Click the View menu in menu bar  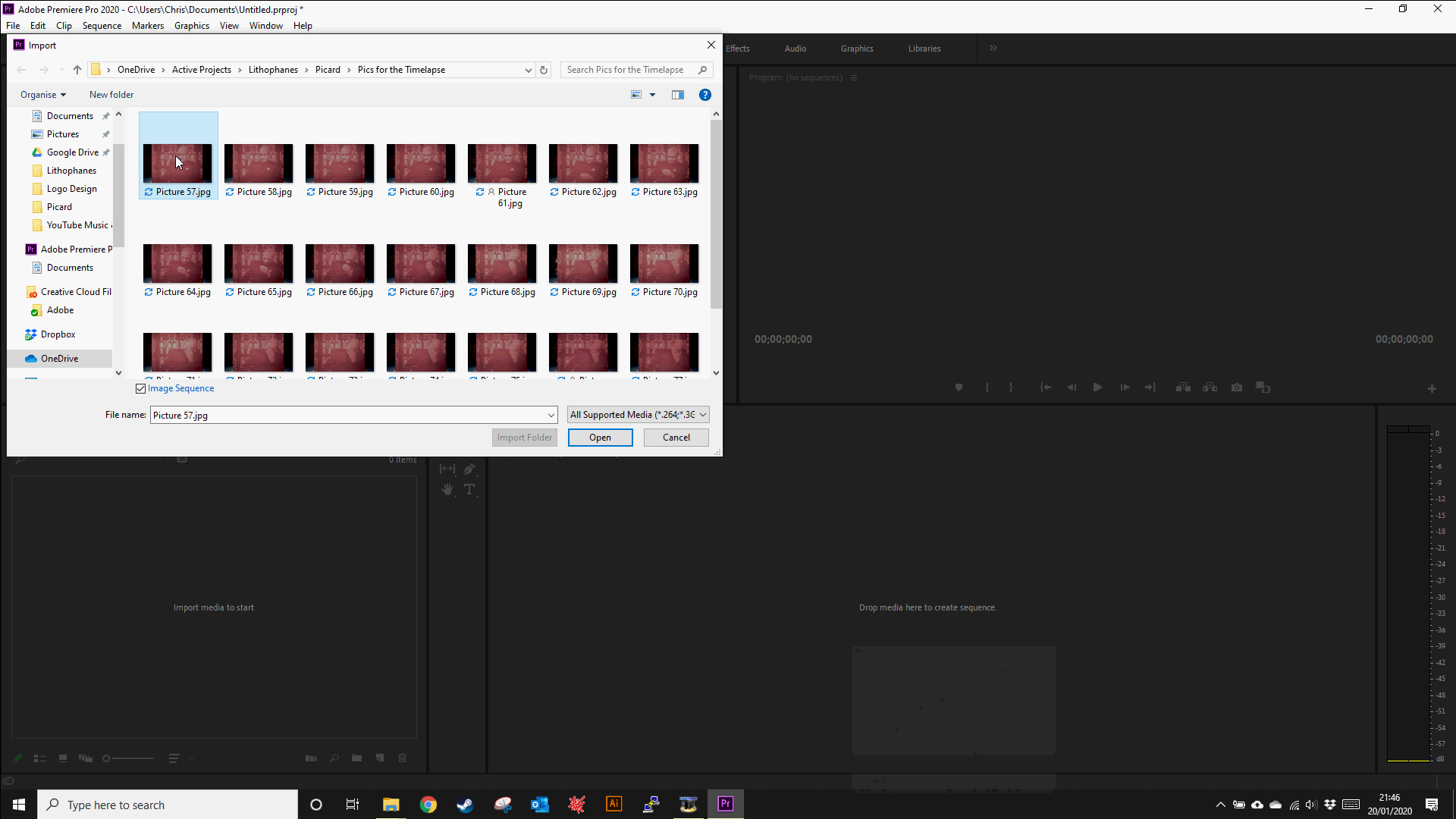pyautogui.click(x=228, y=25)
